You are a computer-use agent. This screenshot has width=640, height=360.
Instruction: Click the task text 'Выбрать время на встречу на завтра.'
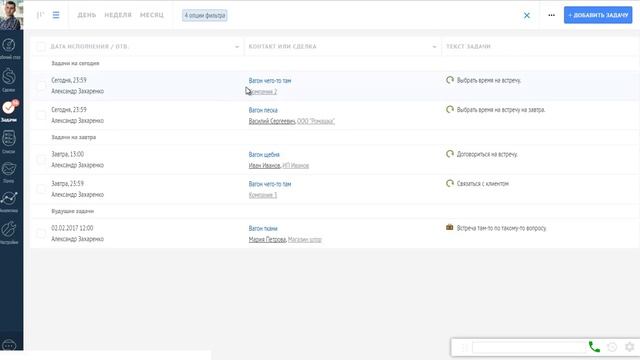pos(501,110)
